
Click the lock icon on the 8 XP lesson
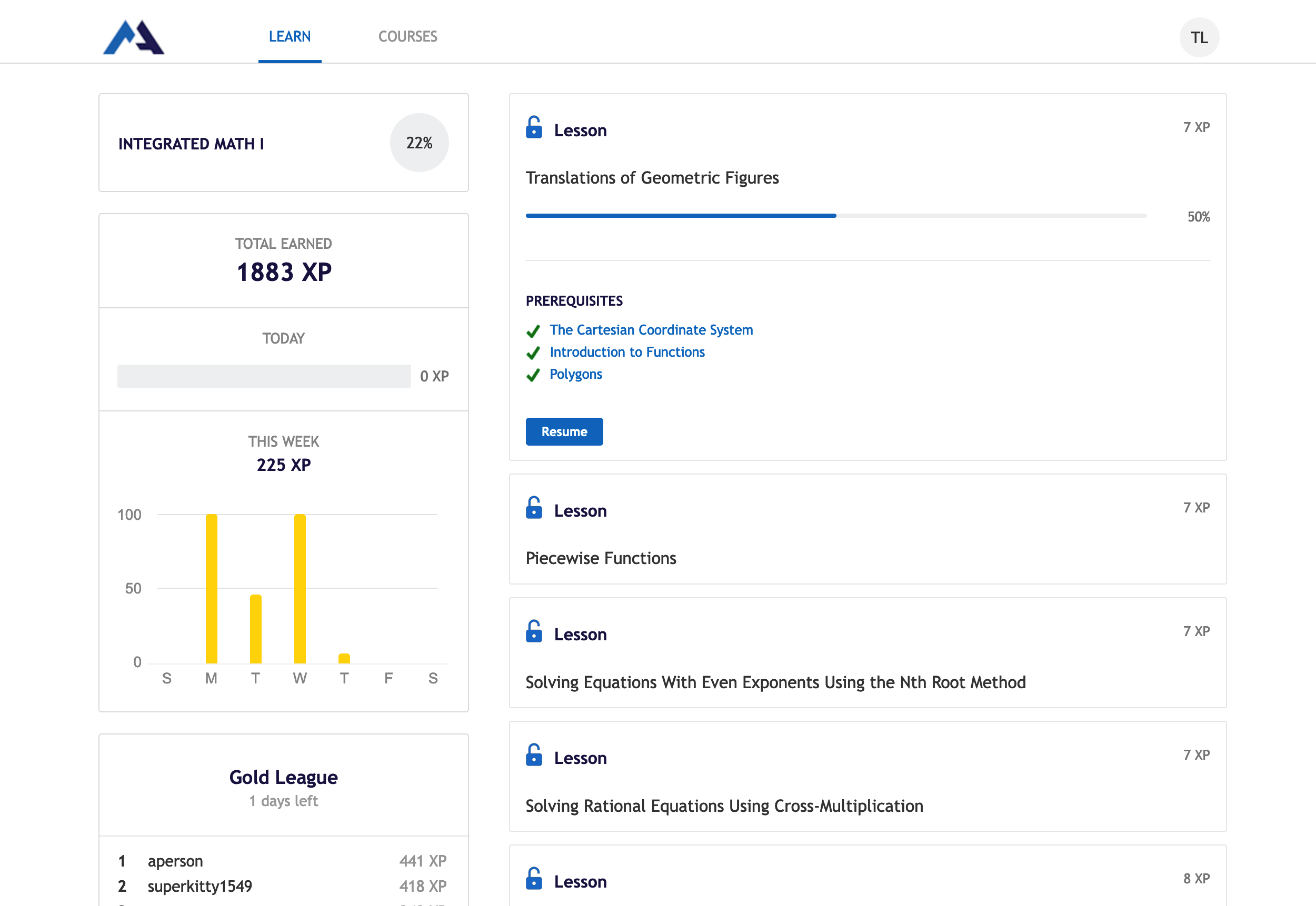tap(534, 879)
